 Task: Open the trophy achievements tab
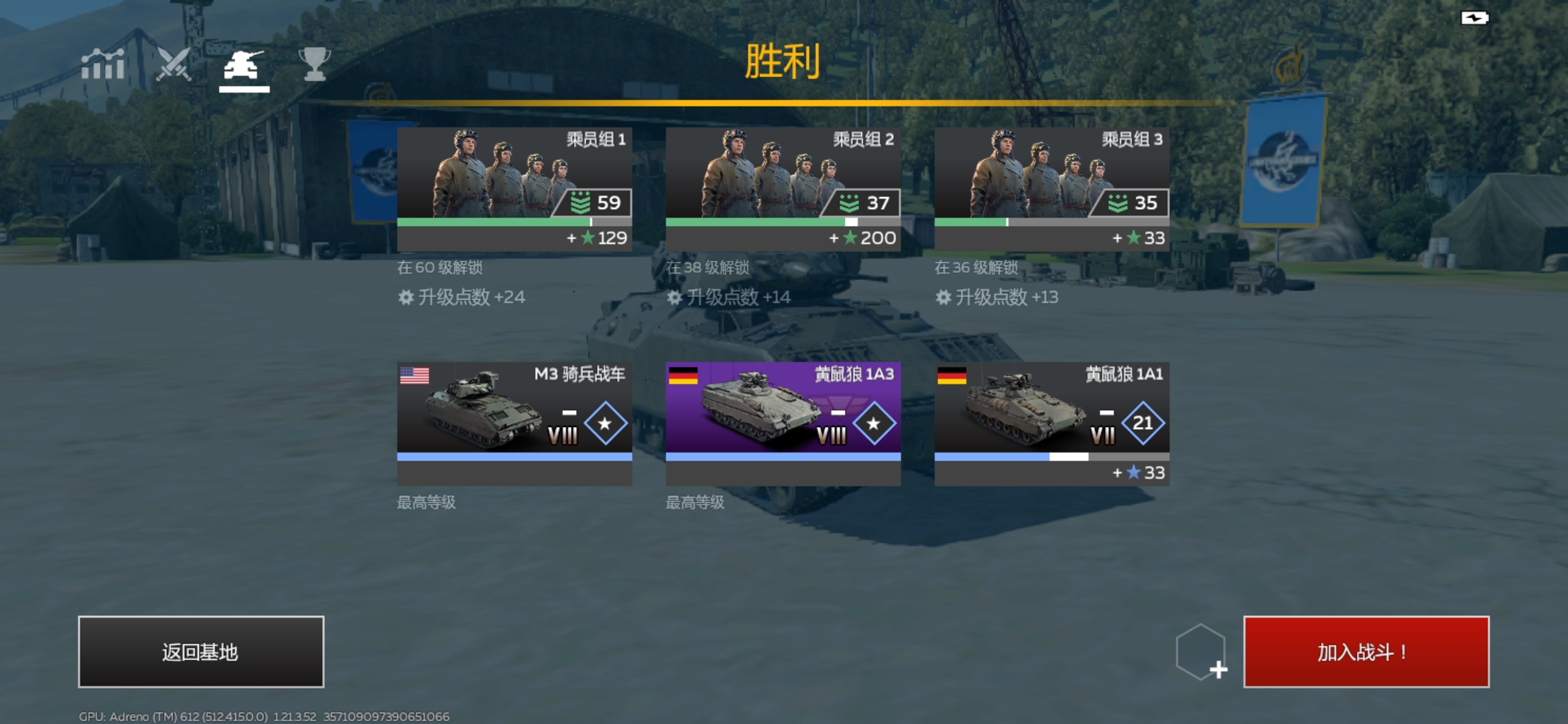[314, 64]
